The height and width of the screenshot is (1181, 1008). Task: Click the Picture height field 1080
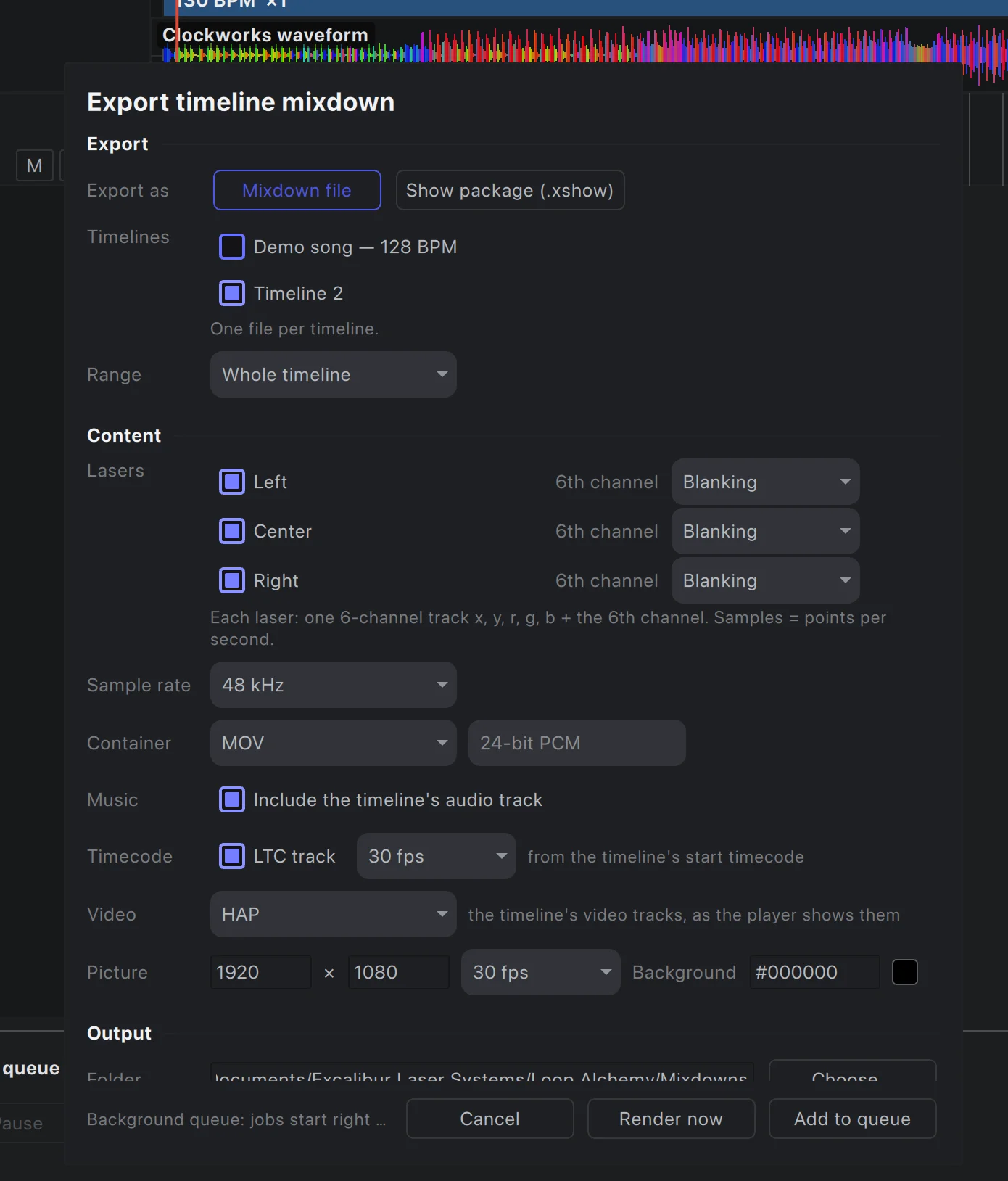tap(399, 972)
